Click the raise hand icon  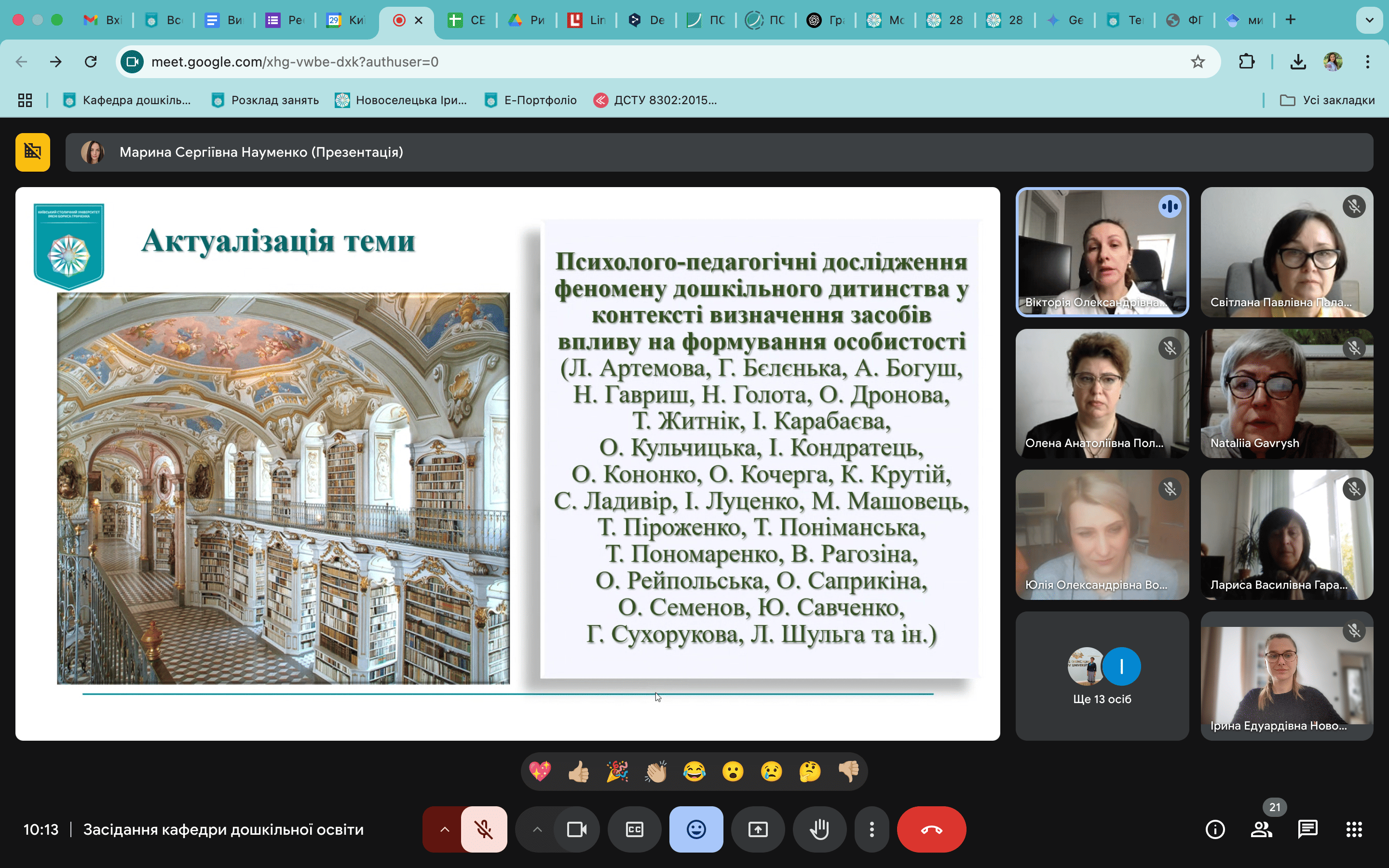coord(819,829)
